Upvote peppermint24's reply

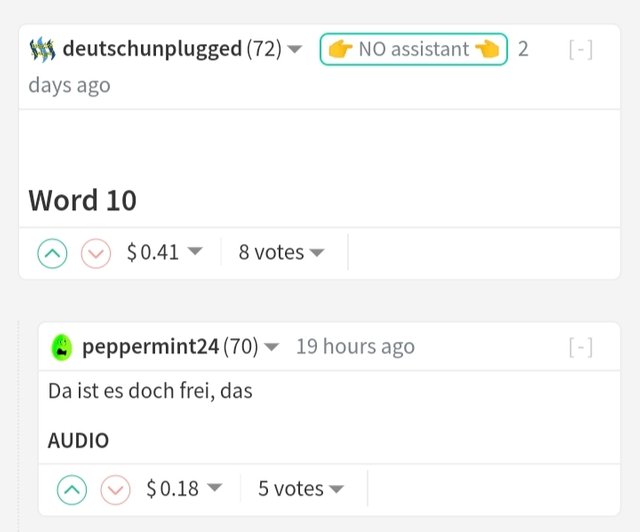72,490
